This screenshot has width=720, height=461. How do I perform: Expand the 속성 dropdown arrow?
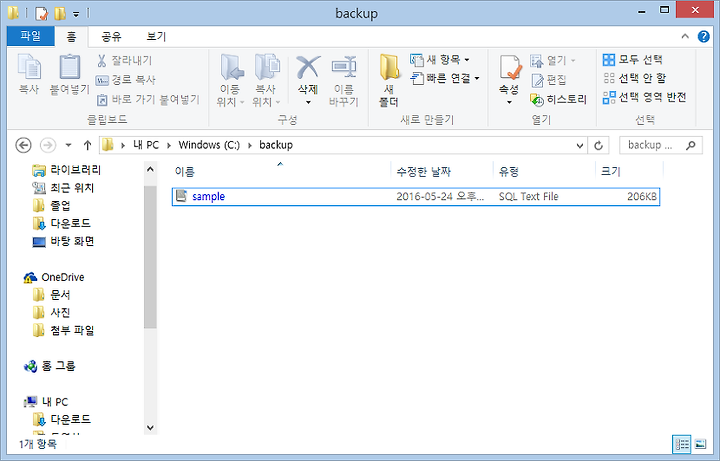point(509,102)
